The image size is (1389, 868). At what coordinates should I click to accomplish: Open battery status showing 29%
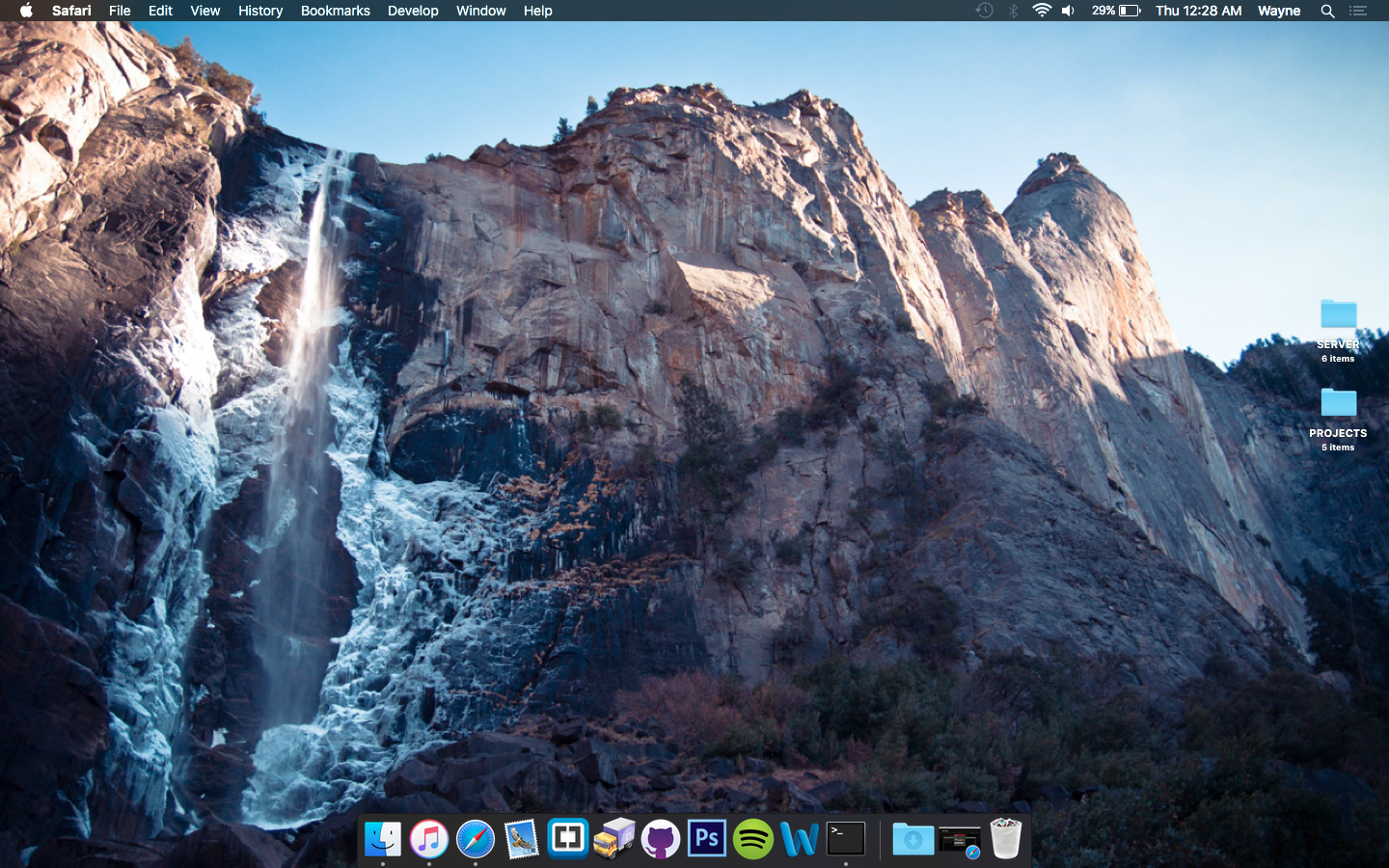pos(1116,11)
